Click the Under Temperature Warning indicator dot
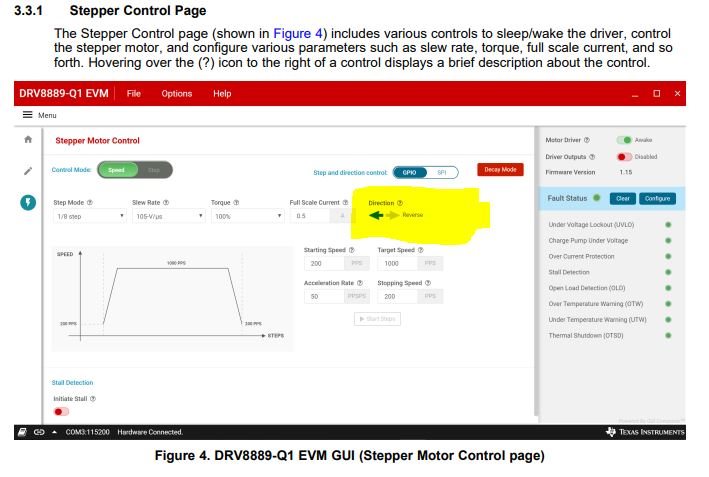The width and height of the screenshot is (709, 477). (668, 320)
